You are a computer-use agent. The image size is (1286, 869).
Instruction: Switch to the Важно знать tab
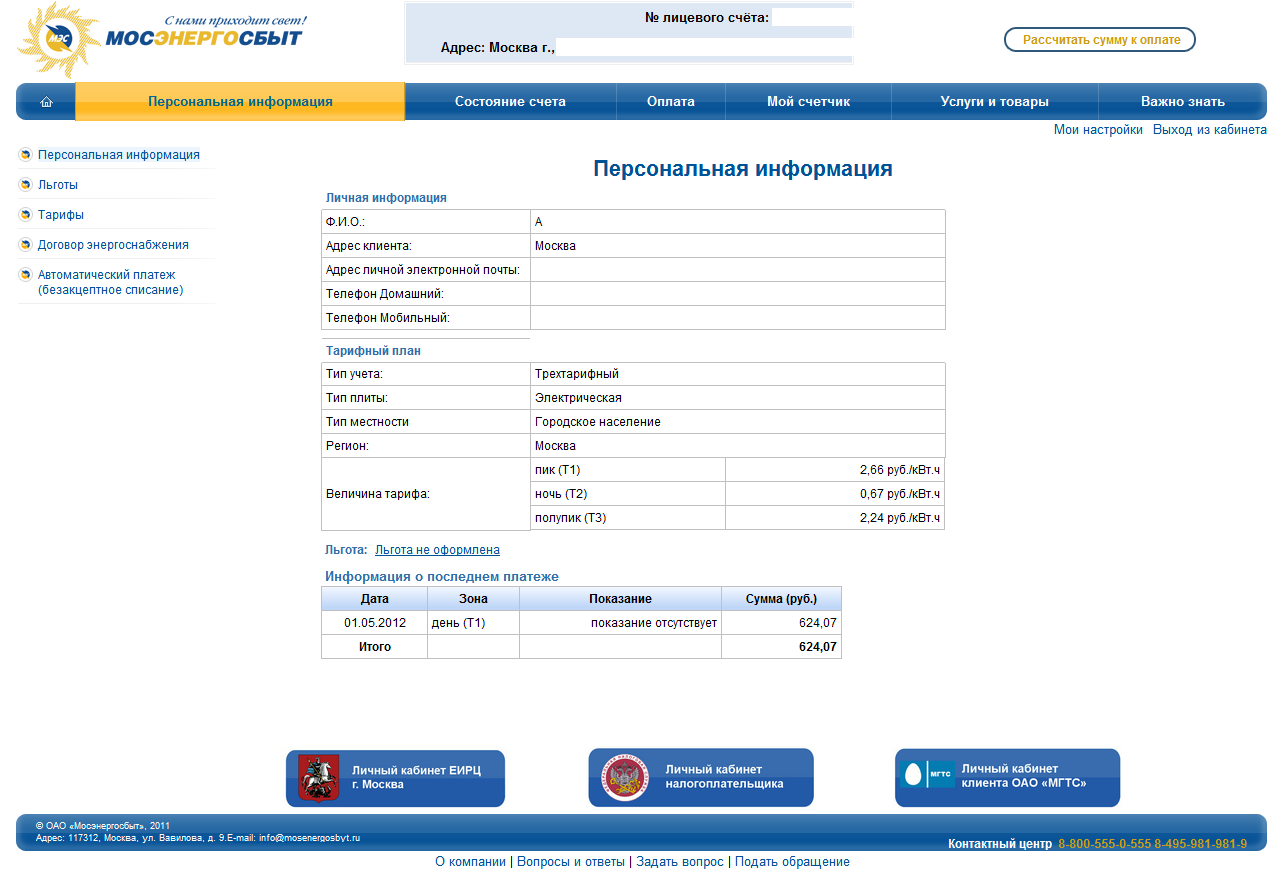click(x=1181, y=101)
